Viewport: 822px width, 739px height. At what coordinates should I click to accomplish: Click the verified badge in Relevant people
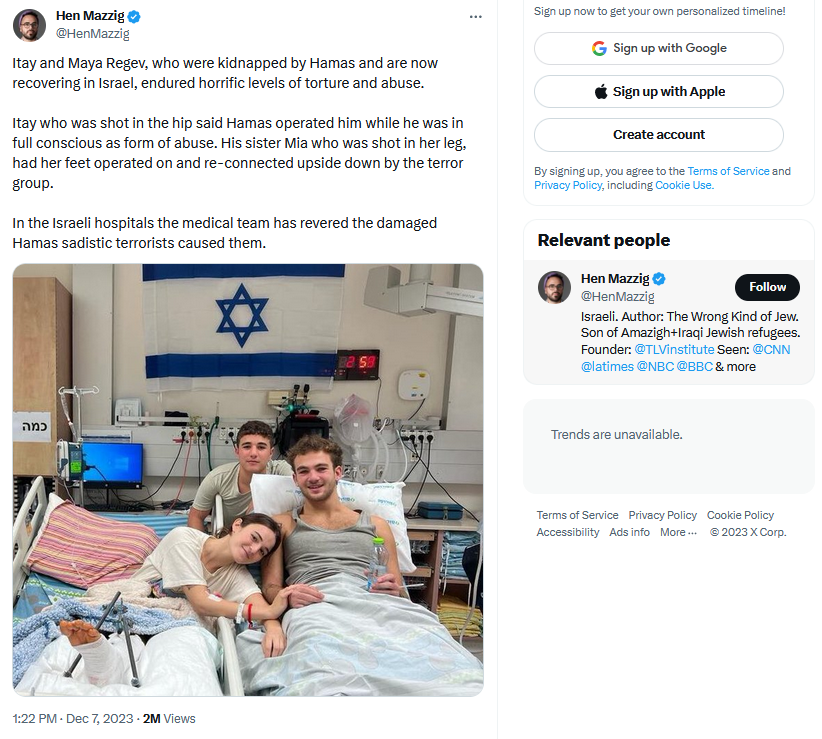click(x=660, y=278)
